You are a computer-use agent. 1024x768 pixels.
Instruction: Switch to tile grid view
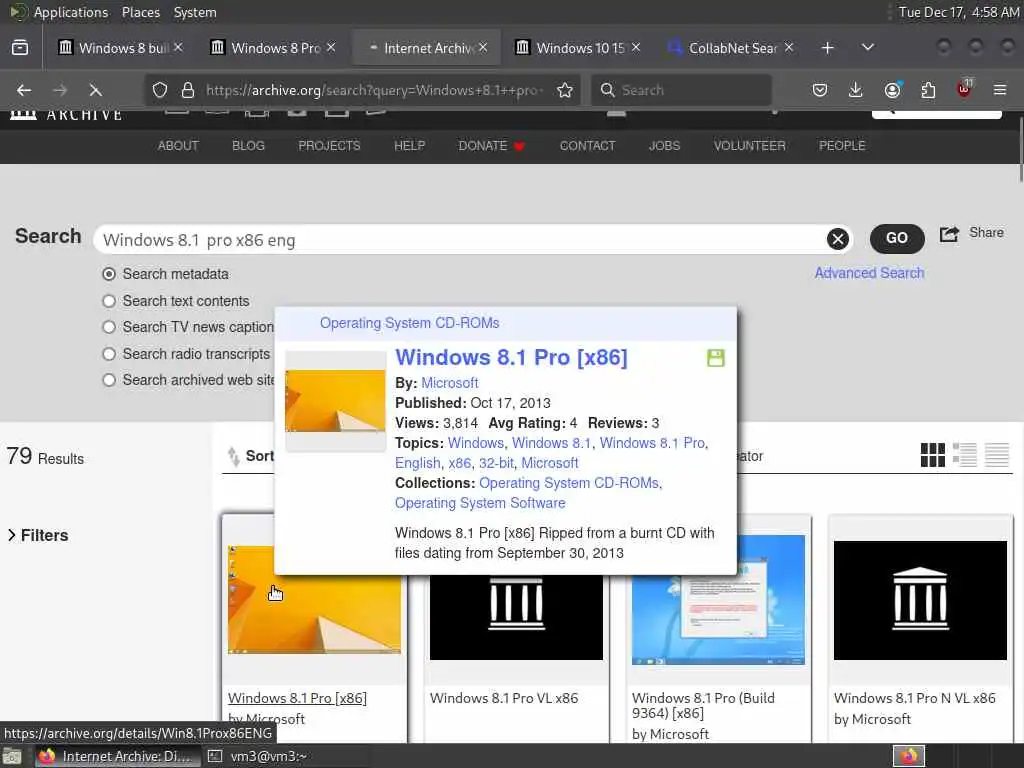click(x=933, y=455)
